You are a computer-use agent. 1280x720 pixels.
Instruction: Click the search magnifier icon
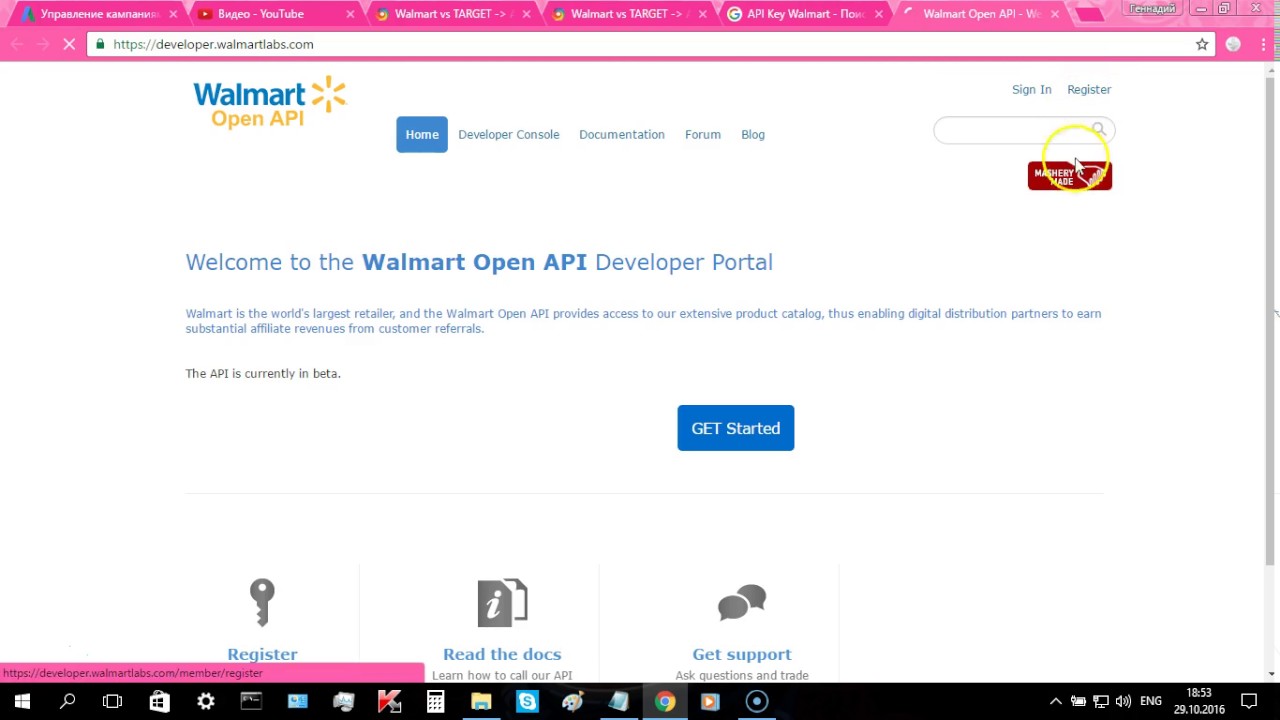tap(1099, 130)
